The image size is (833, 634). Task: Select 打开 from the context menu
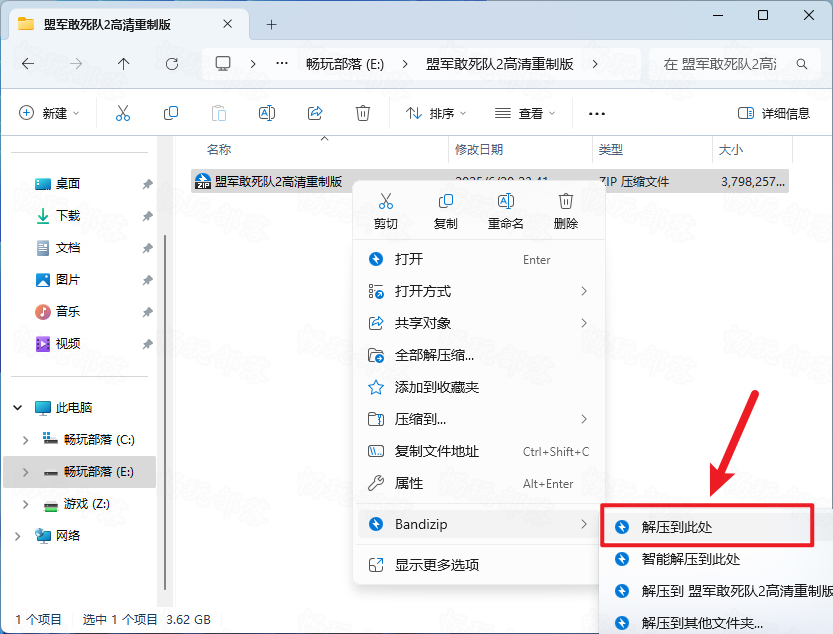tap(479, 259)
